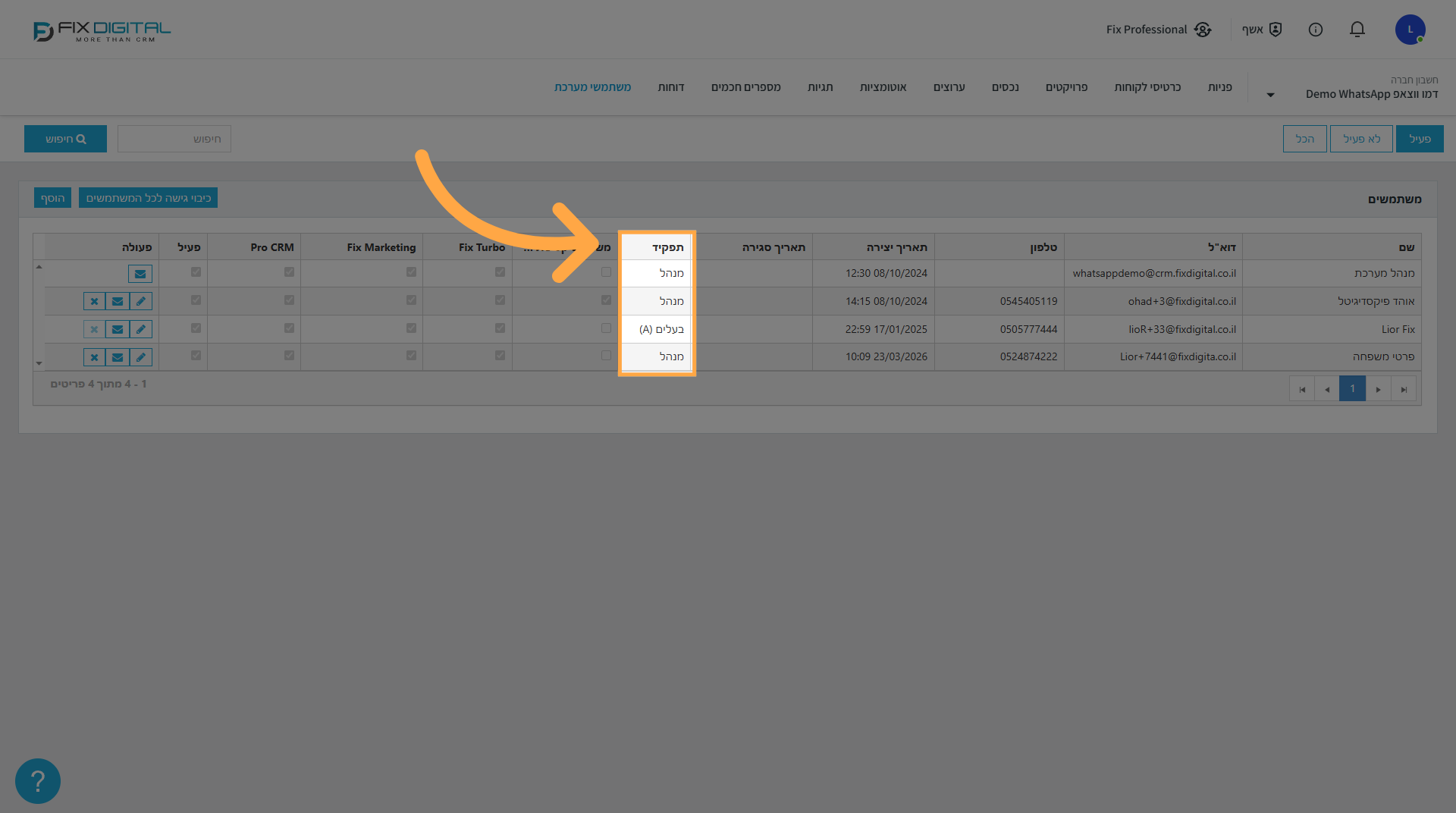Toggle Pro CRM for אוהד פיקסדיגיטל
Screen dimensions: 1456x813
(x=289, y=300)
